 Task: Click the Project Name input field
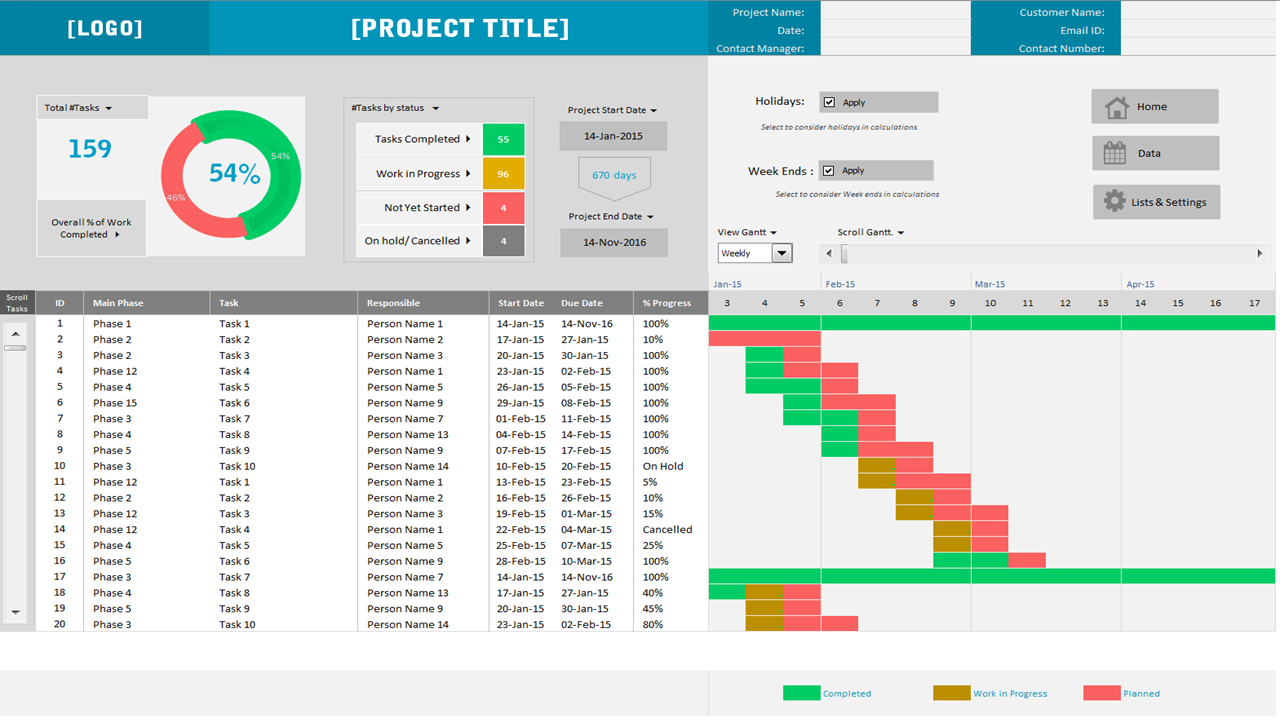point(893,11)
